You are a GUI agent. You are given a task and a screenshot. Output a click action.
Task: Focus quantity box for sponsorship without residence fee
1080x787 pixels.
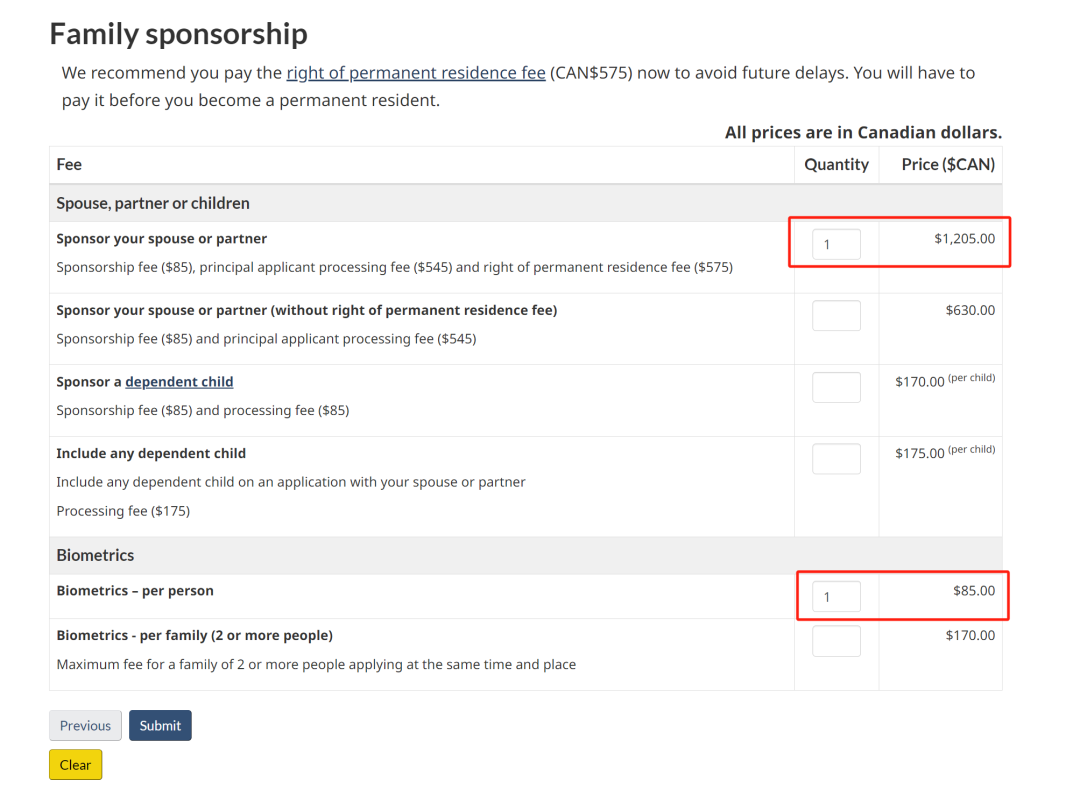836,316
